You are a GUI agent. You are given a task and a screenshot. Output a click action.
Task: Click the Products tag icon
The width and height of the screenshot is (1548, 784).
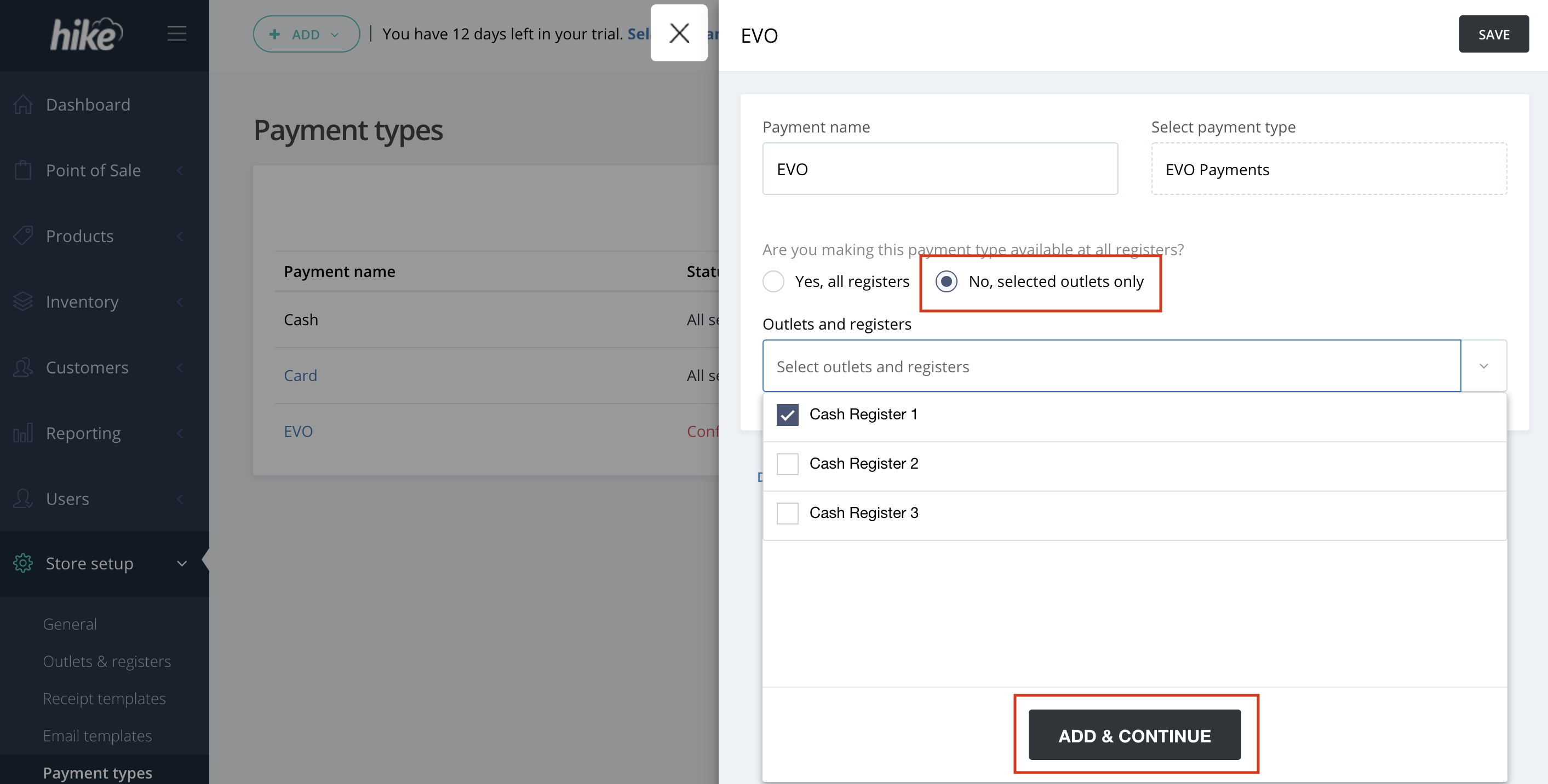click(x=23, y=235)
